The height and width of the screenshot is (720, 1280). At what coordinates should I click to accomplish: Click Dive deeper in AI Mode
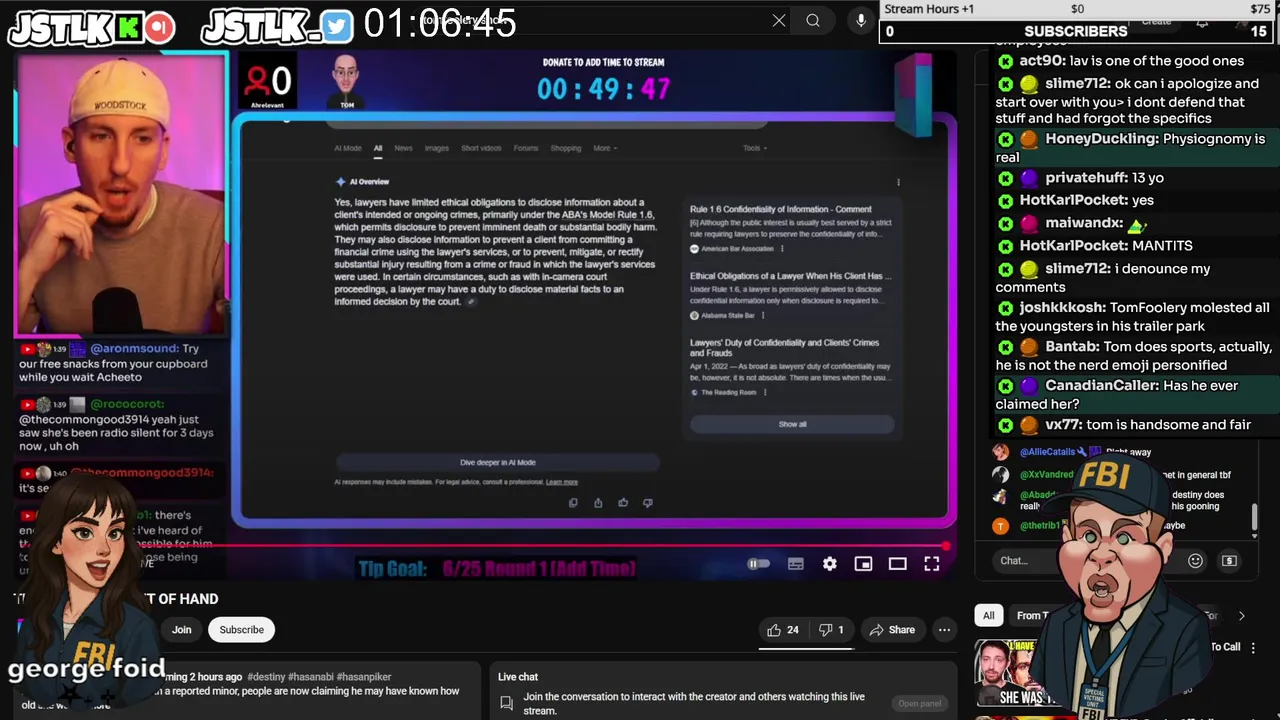(x=497, y=462)
